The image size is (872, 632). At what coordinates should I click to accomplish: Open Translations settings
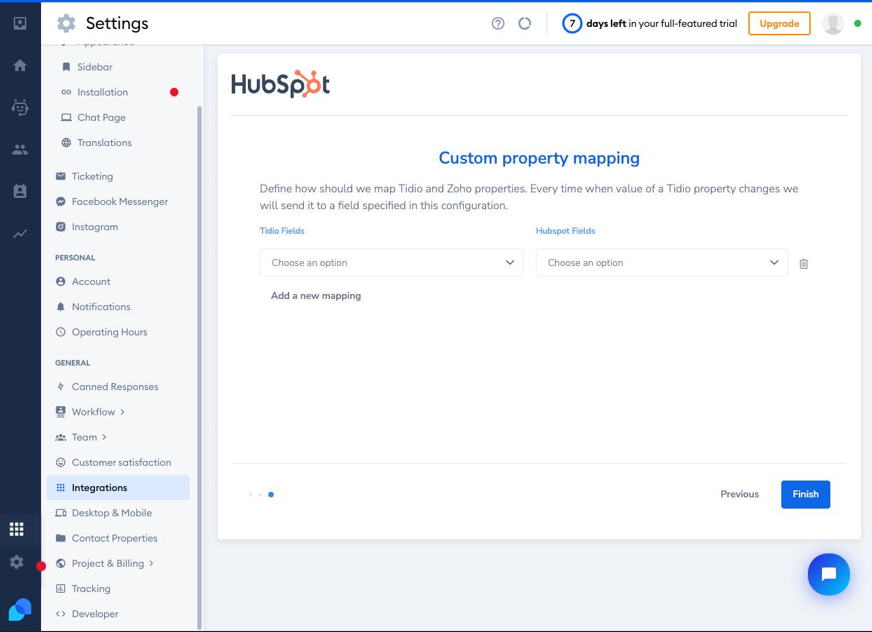pyautogui.click(x=105, y=143)
